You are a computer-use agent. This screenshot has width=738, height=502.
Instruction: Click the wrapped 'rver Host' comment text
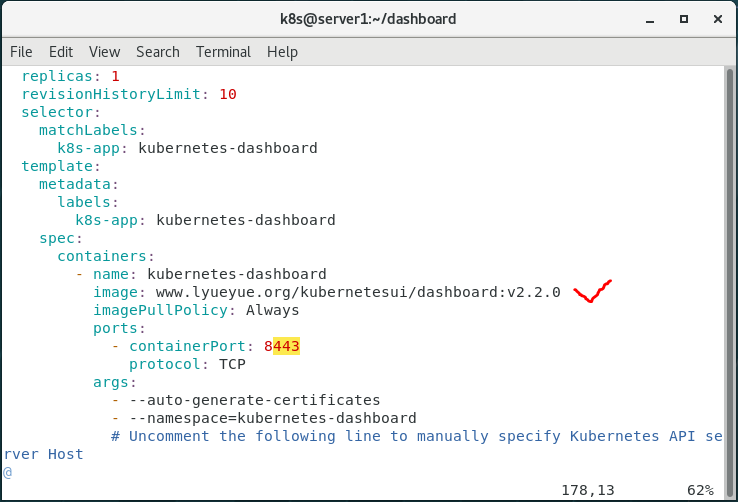[x=43, y=454]
